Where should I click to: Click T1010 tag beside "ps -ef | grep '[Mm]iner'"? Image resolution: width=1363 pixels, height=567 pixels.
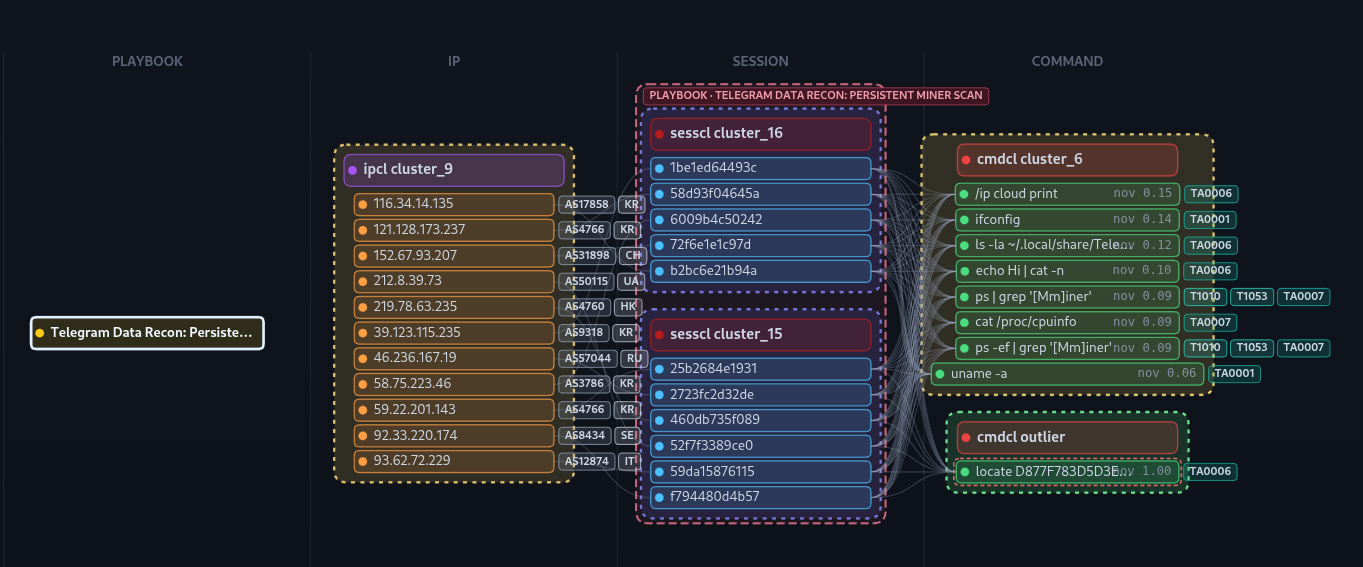(x=1205, y=348)
